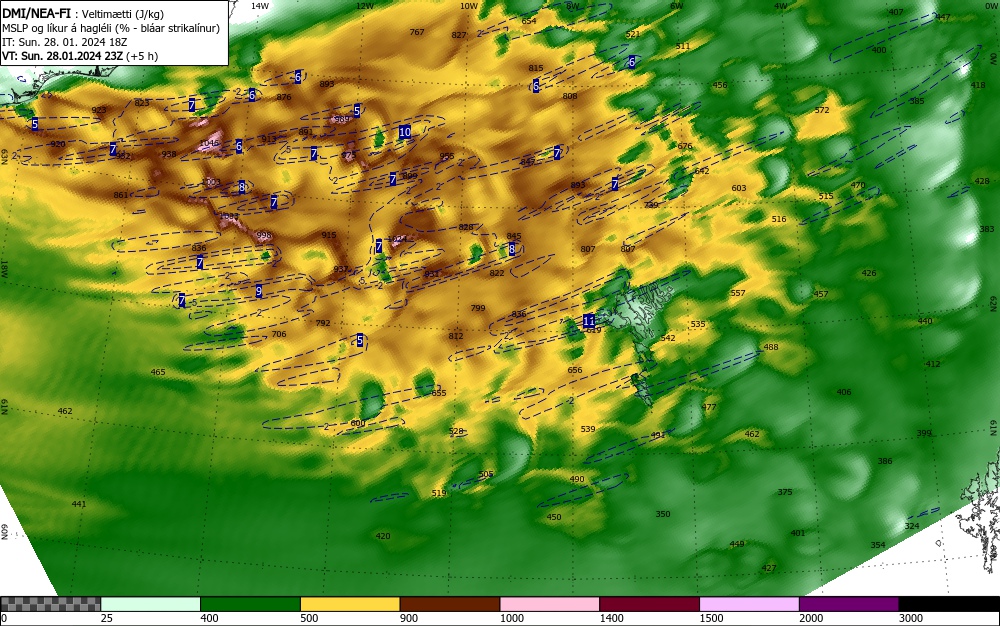
Task: Click the 900 legend threshold label
Action: click(408, 618)
